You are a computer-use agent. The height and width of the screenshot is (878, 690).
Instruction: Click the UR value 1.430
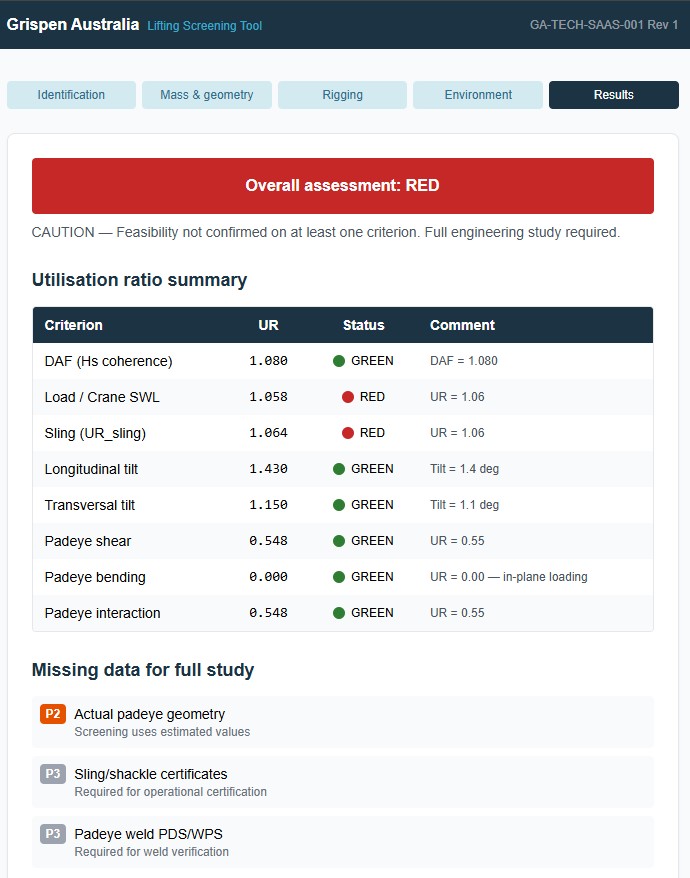(x=268, y=469)
